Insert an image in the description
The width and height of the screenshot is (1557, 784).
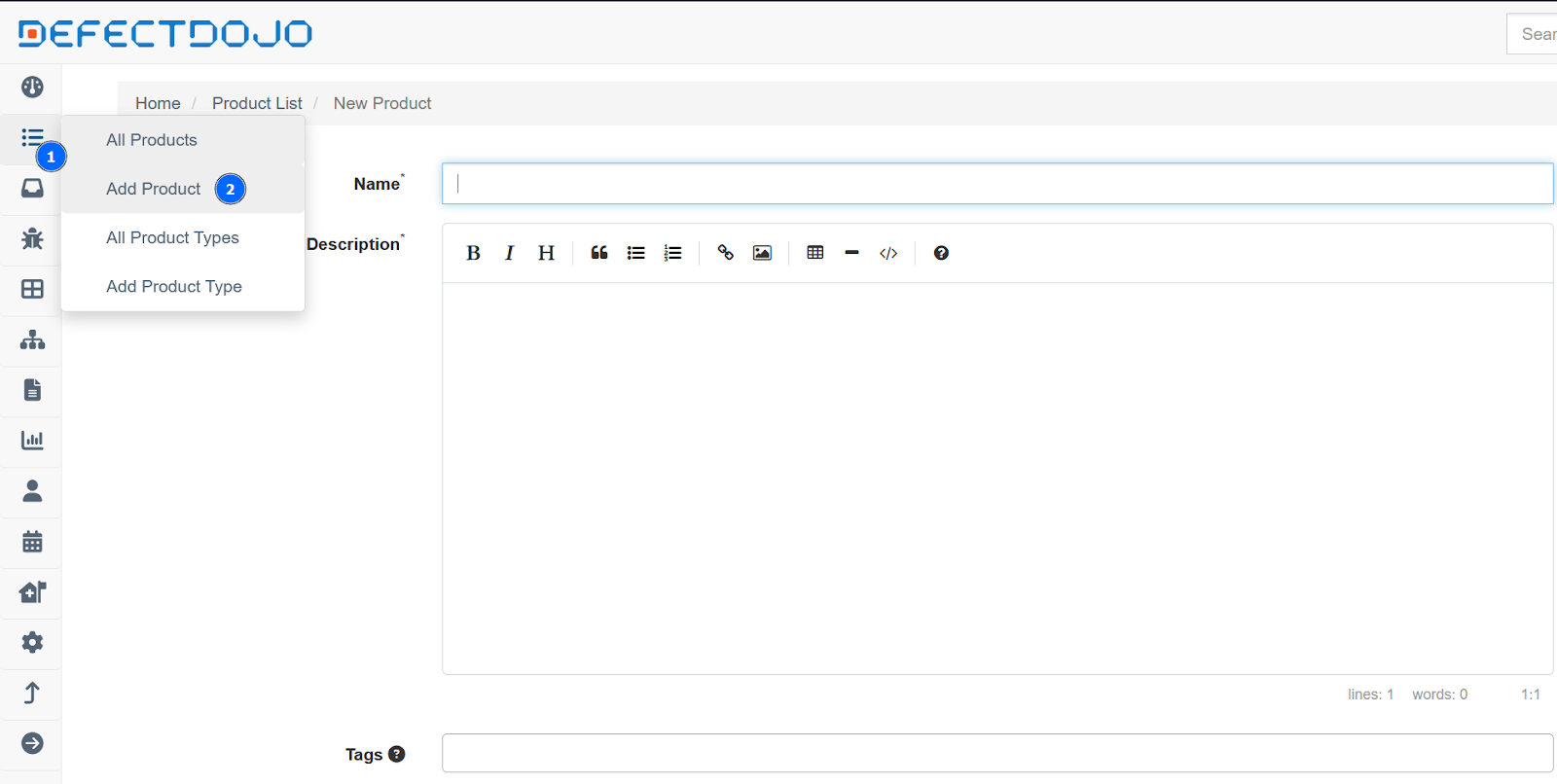click(762, 253)
